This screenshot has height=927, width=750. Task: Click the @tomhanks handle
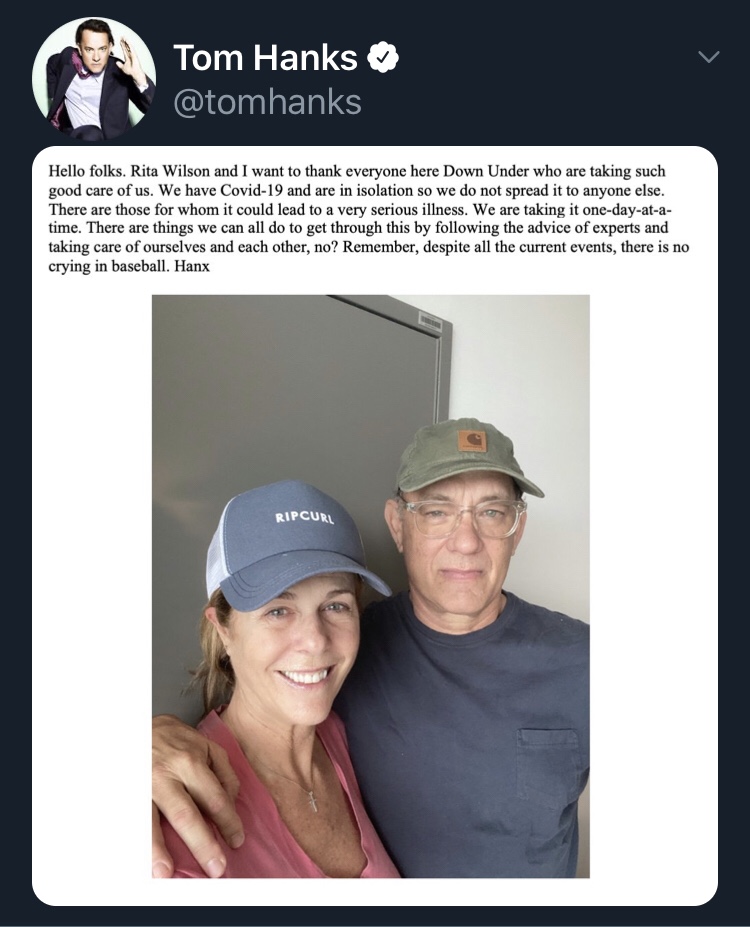pos(267,102)
